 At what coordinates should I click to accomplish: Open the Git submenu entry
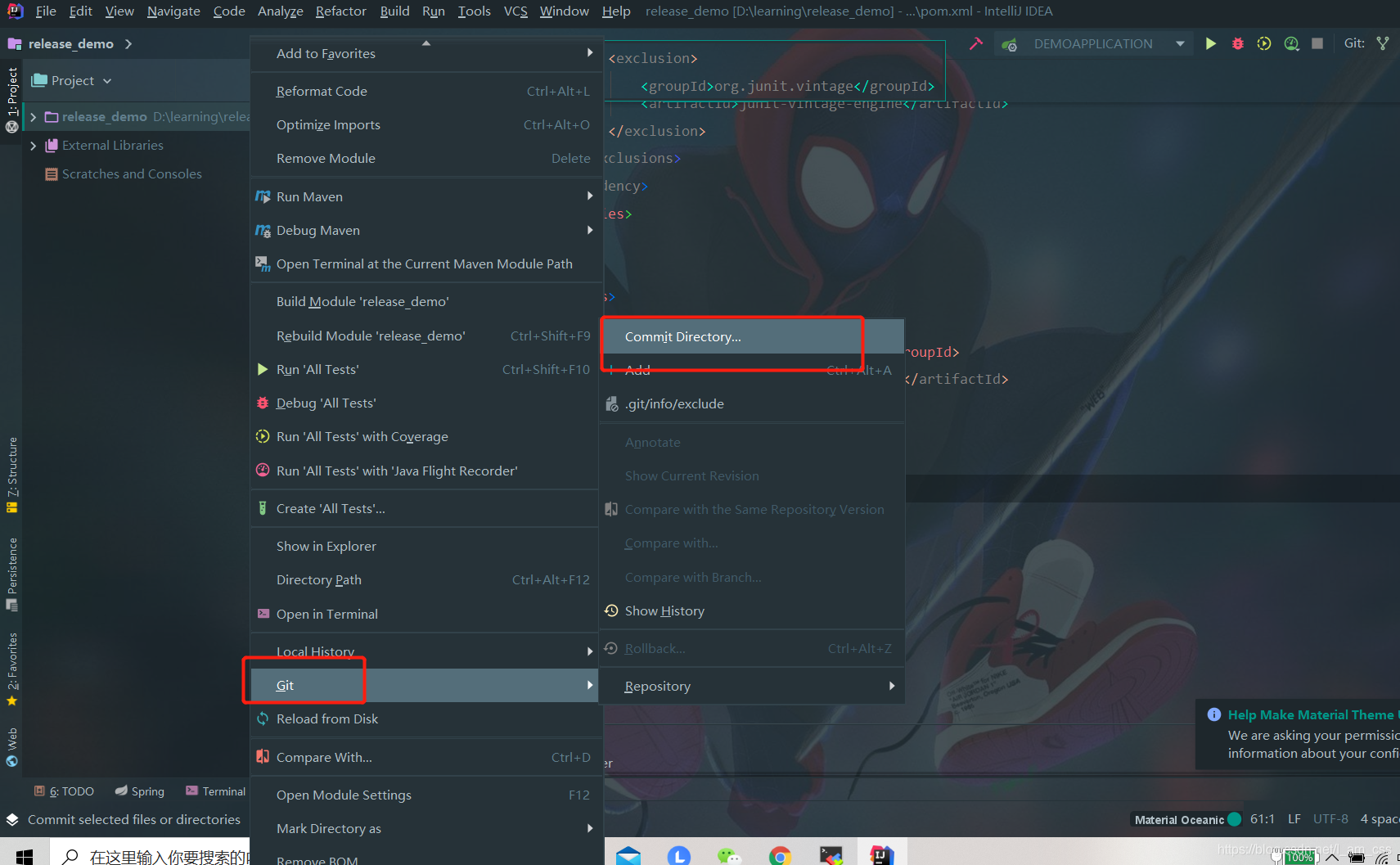pos(426,686)
